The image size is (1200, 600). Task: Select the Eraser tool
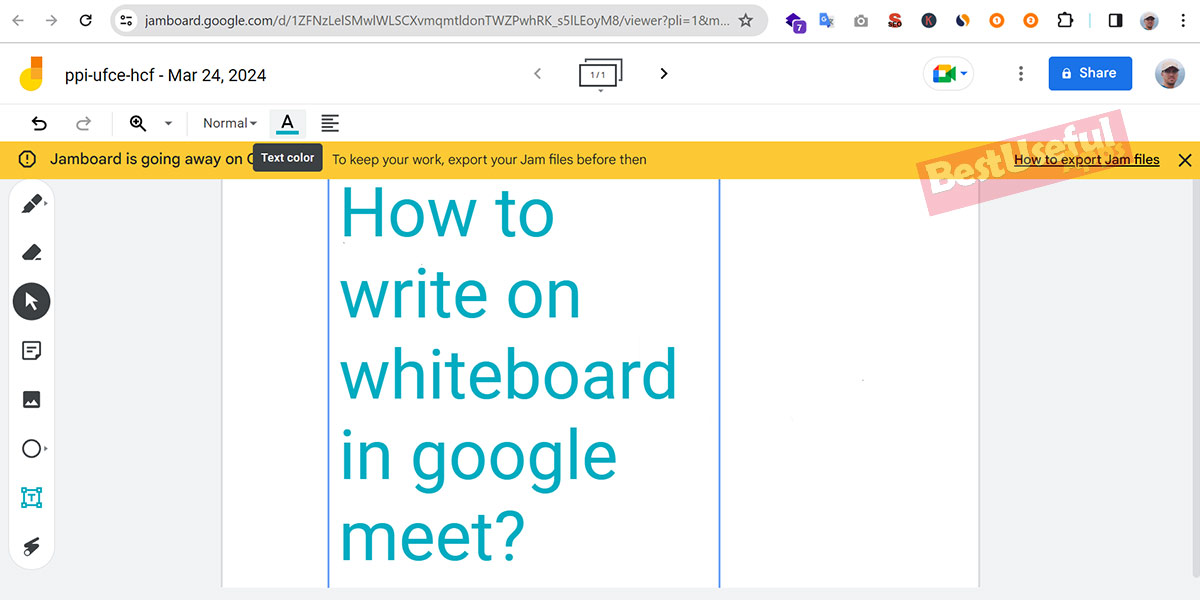point(31,252)
